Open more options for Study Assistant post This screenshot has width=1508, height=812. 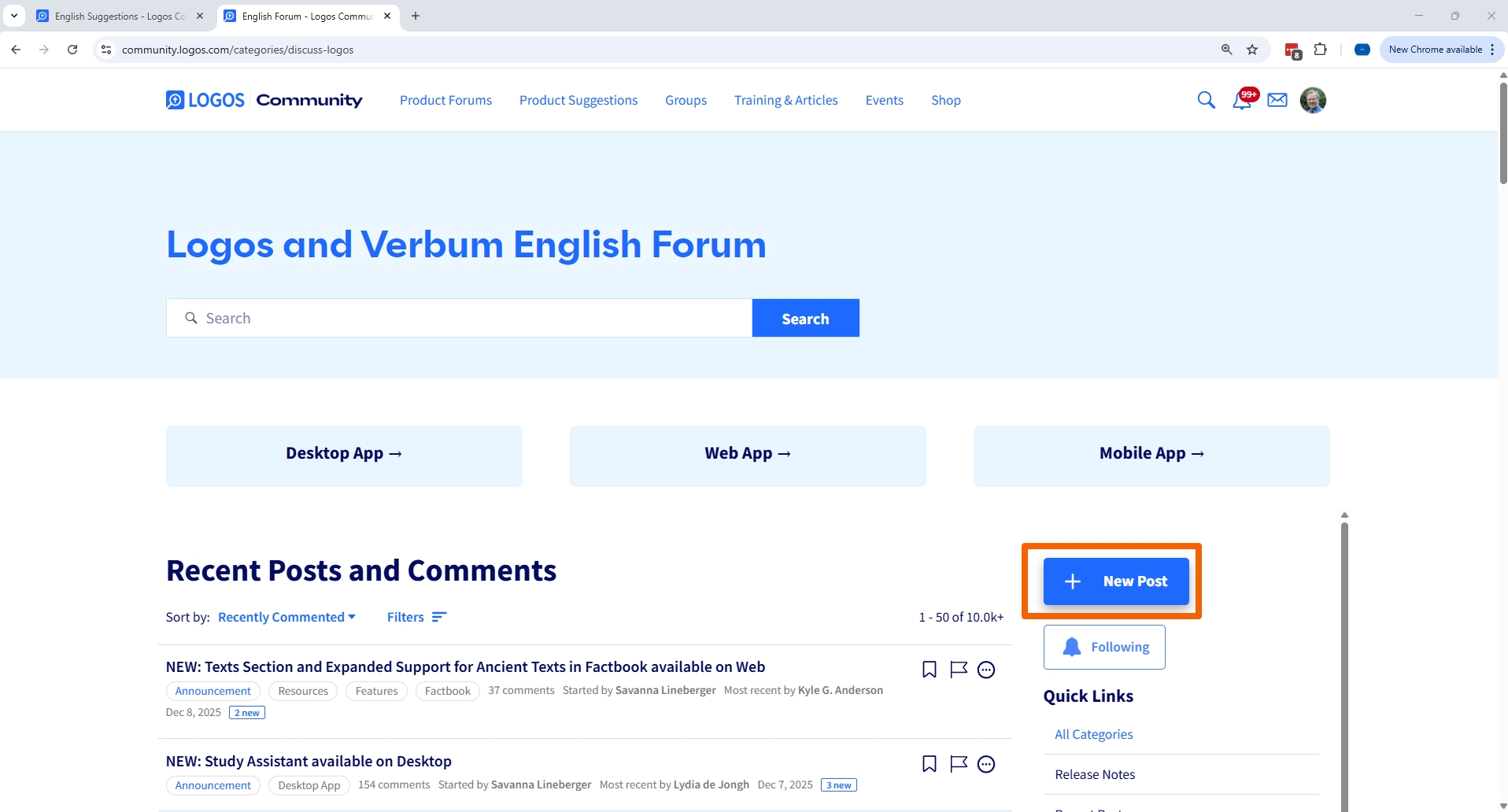[986, 764]
